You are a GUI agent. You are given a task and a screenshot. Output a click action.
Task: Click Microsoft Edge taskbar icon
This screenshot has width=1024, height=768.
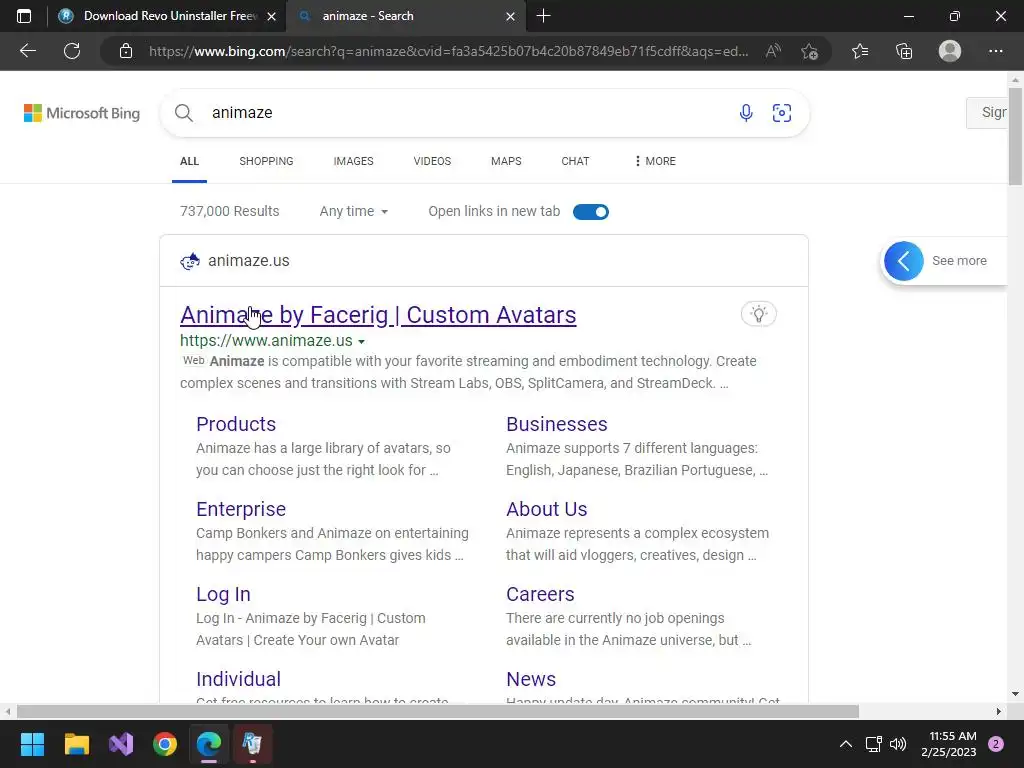[x=209, y=744]
